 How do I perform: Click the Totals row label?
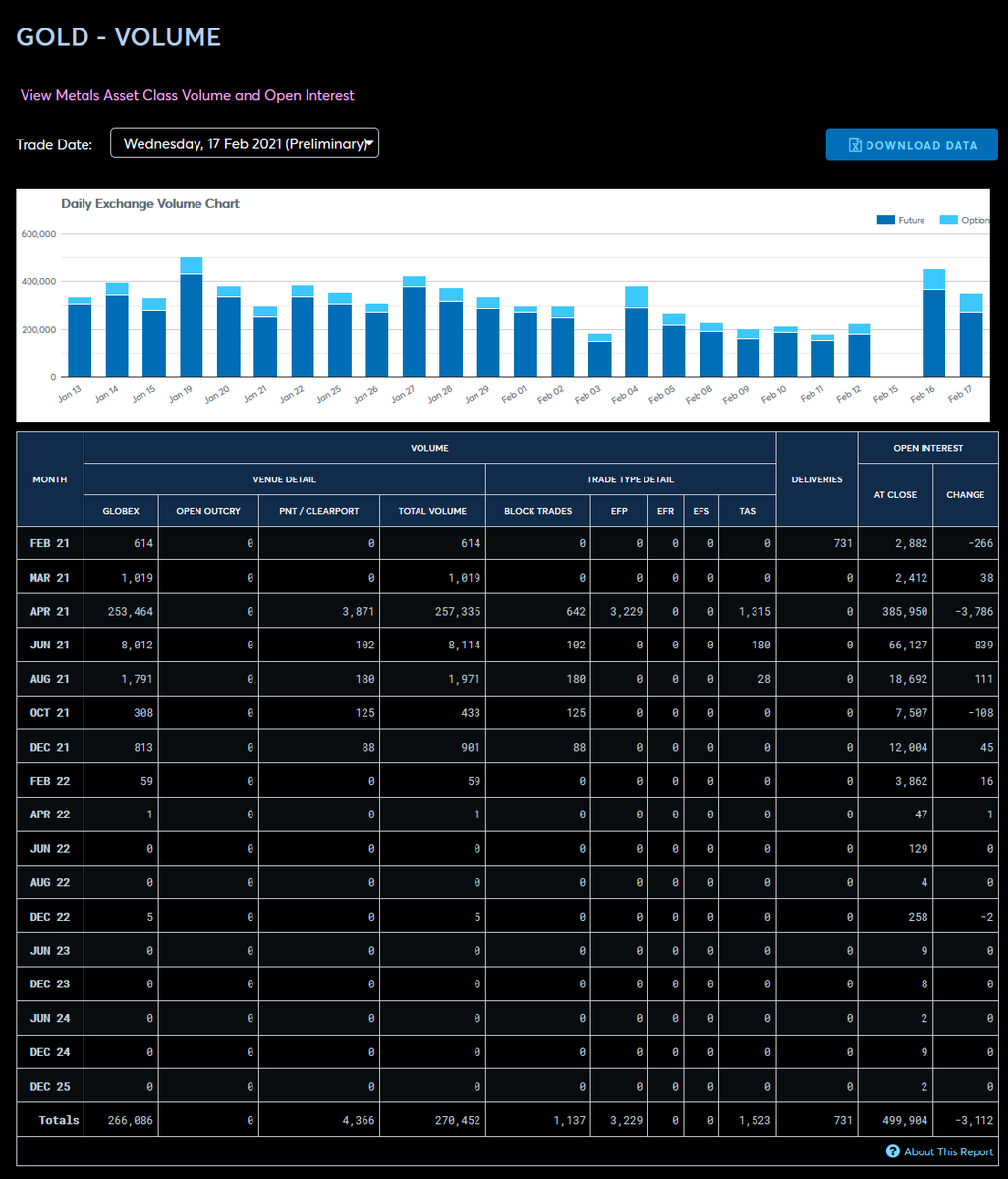[59, 1120]
